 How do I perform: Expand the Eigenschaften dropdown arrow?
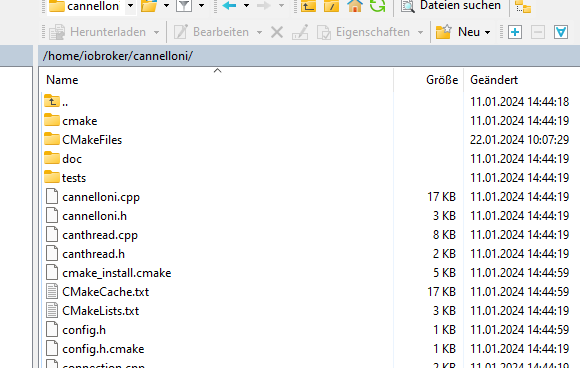[421, 33]
